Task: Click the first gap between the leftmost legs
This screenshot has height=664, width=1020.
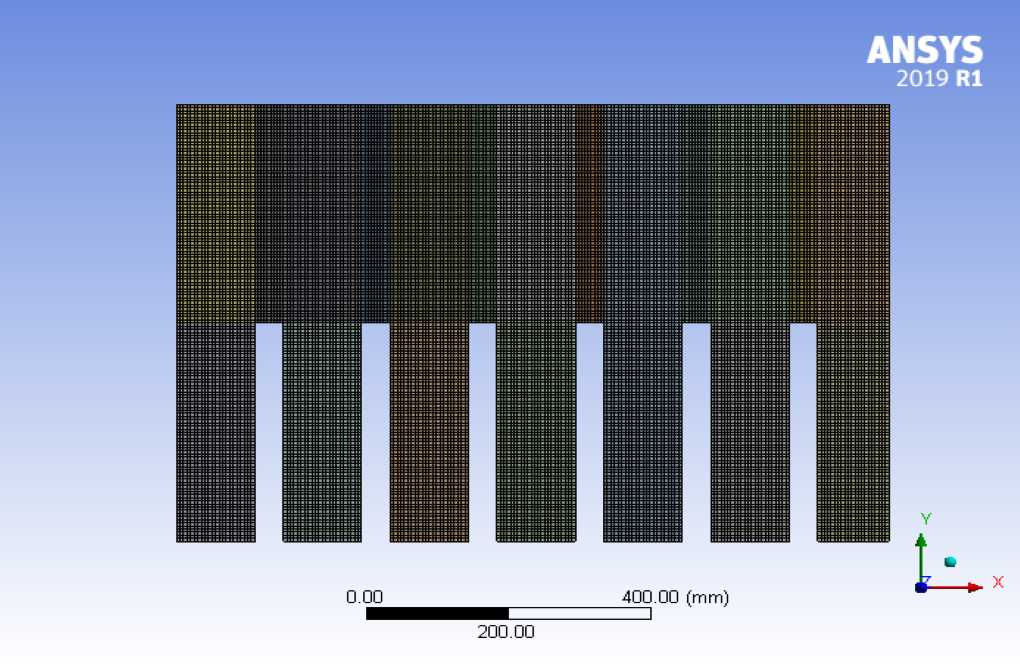Action: (269, 431)
